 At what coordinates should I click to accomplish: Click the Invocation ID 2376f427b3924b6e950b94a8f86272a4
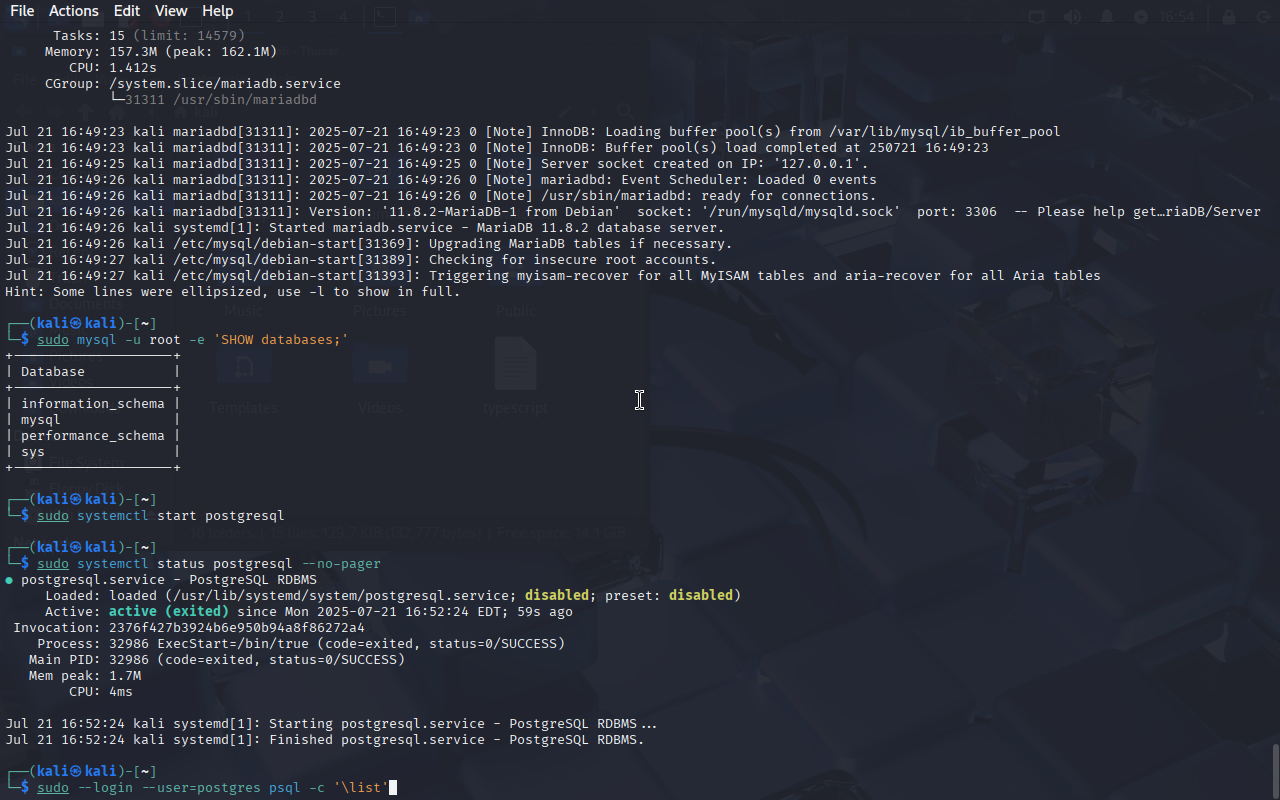[x=237, y=628]
